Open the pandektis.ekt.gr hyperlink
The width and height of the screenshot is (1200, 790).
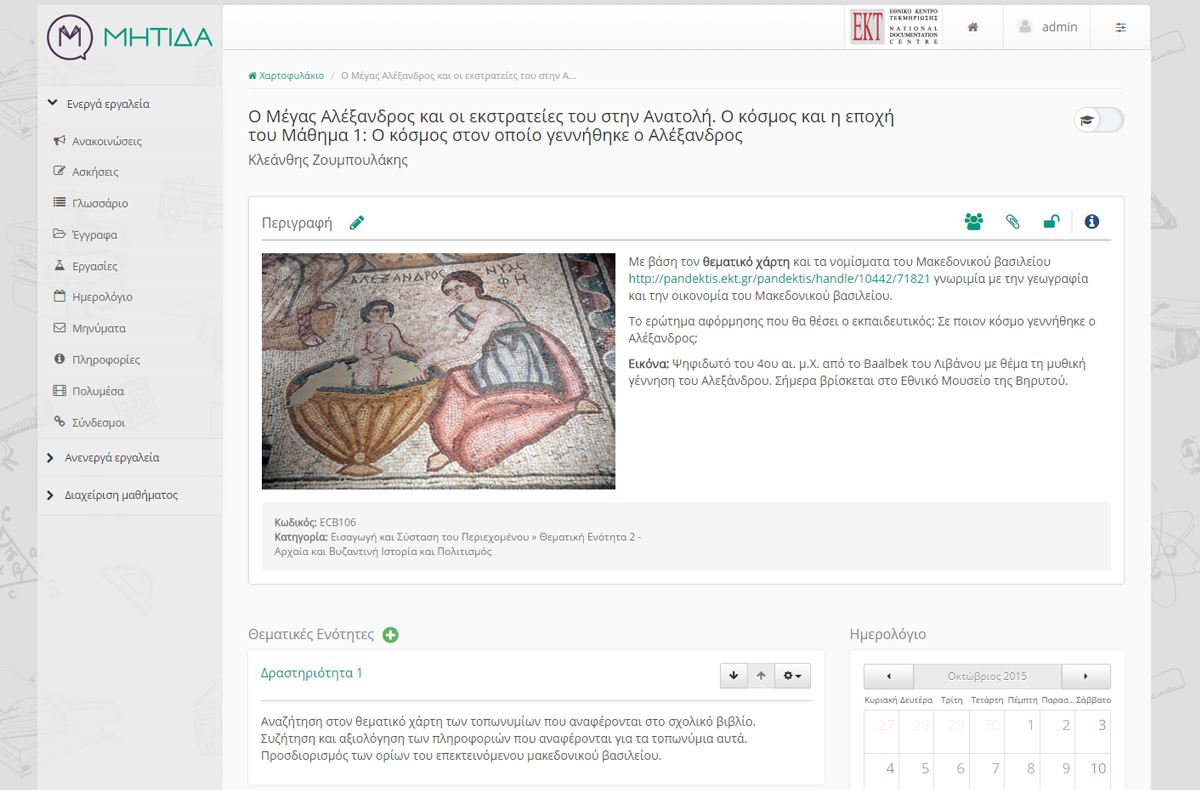click(x=779, y=279)
